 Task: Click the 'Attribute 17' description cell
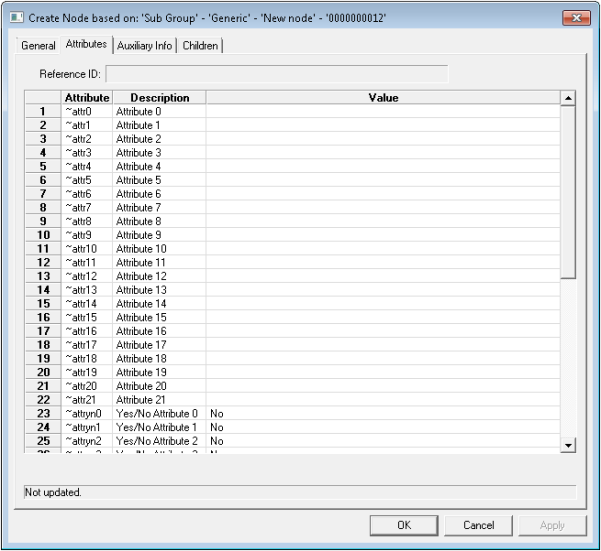pos(159,345)
